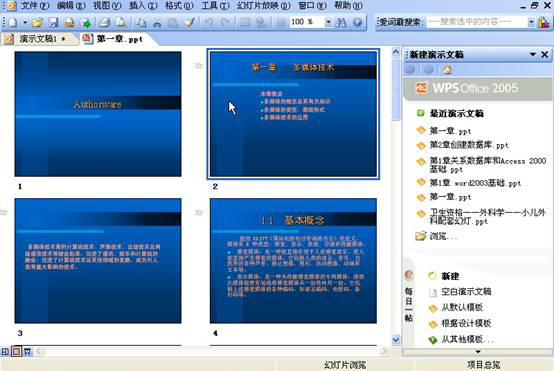The image size is (554, 371).
Task: Open the 帮助 menu
Action: [348, 5]
